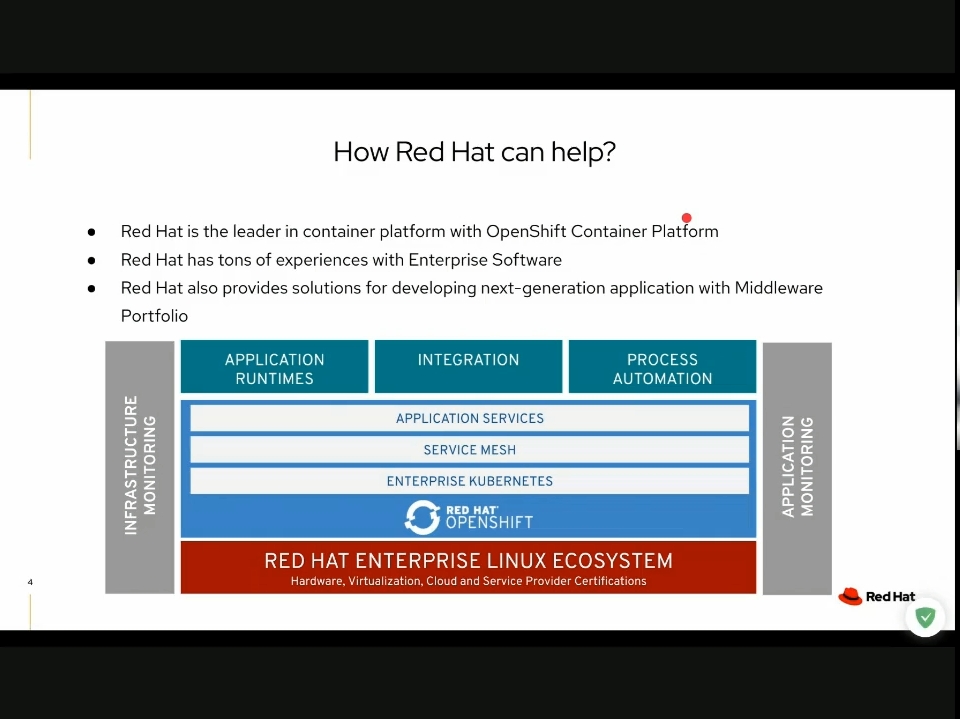The width and height of the screenshot is (960, 719).
Task: Click the page number 4 in the corner
Action: (x=30, y=581)
